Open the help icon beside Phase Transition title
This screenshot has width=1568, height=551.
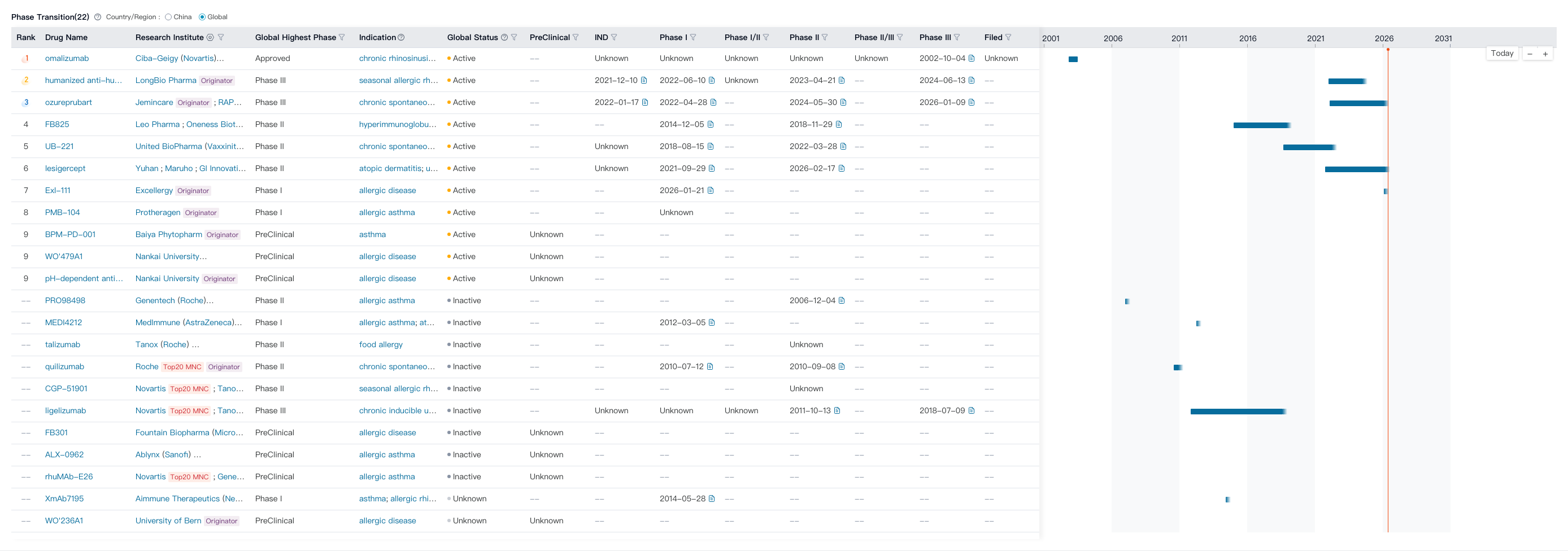(97, 17)
